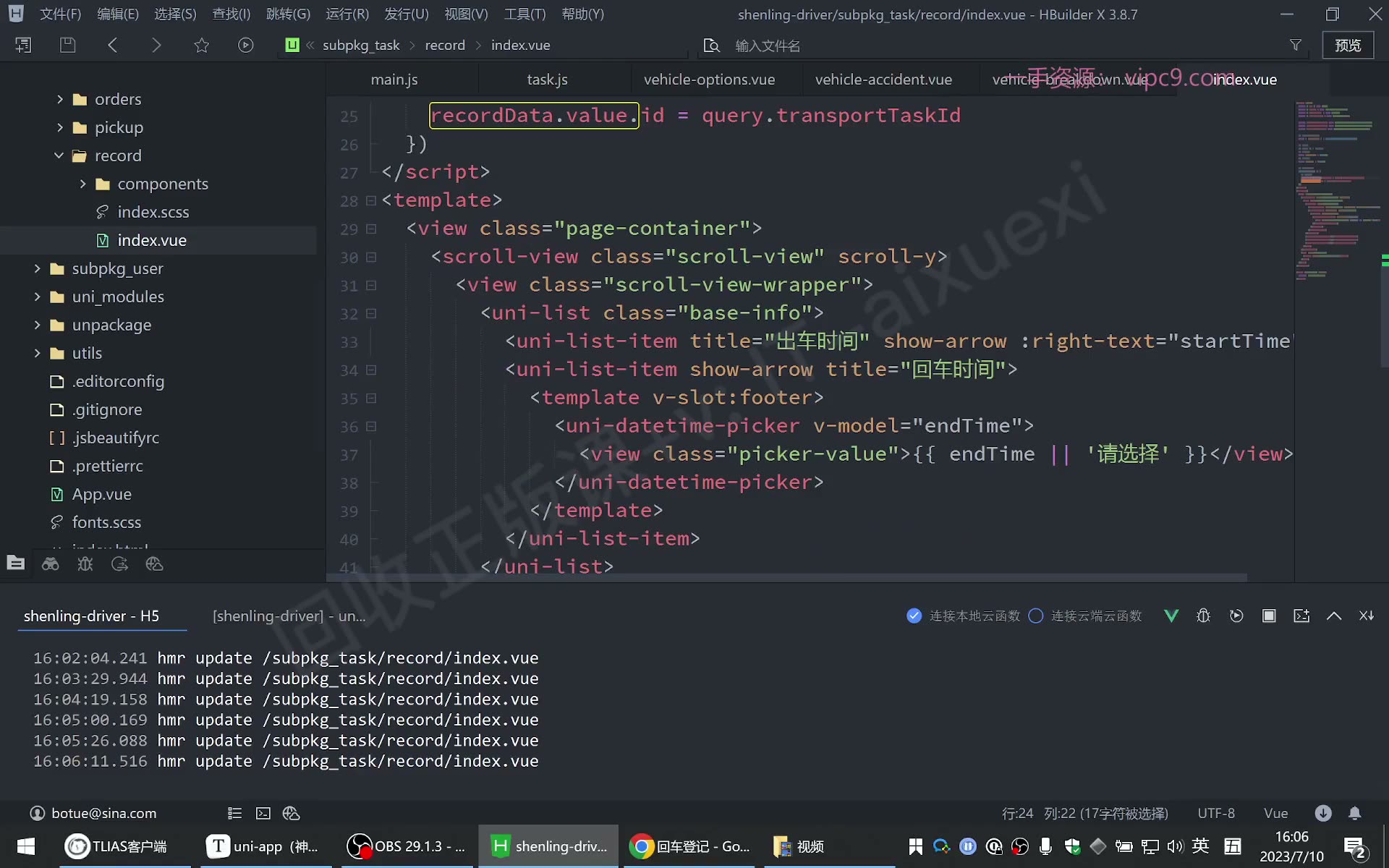Go forward with the right arrow icon
Screen dimensions: 1389x868
156,45
